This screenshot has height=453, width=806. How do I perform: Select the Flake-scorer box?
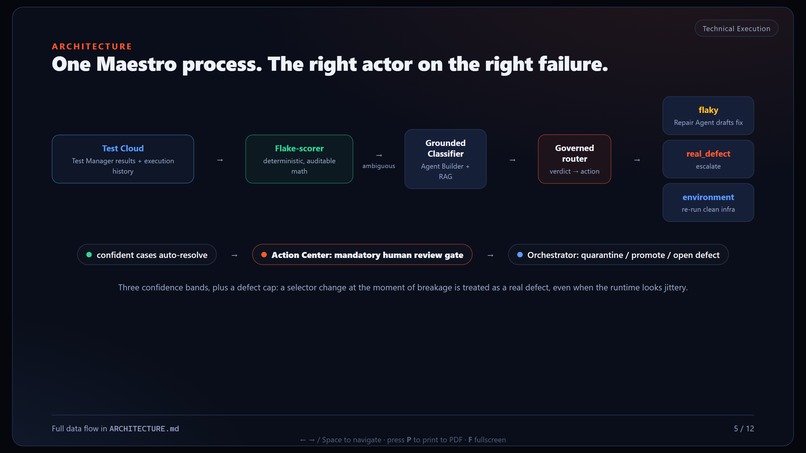pyautogui.click(x=299, y=159)
